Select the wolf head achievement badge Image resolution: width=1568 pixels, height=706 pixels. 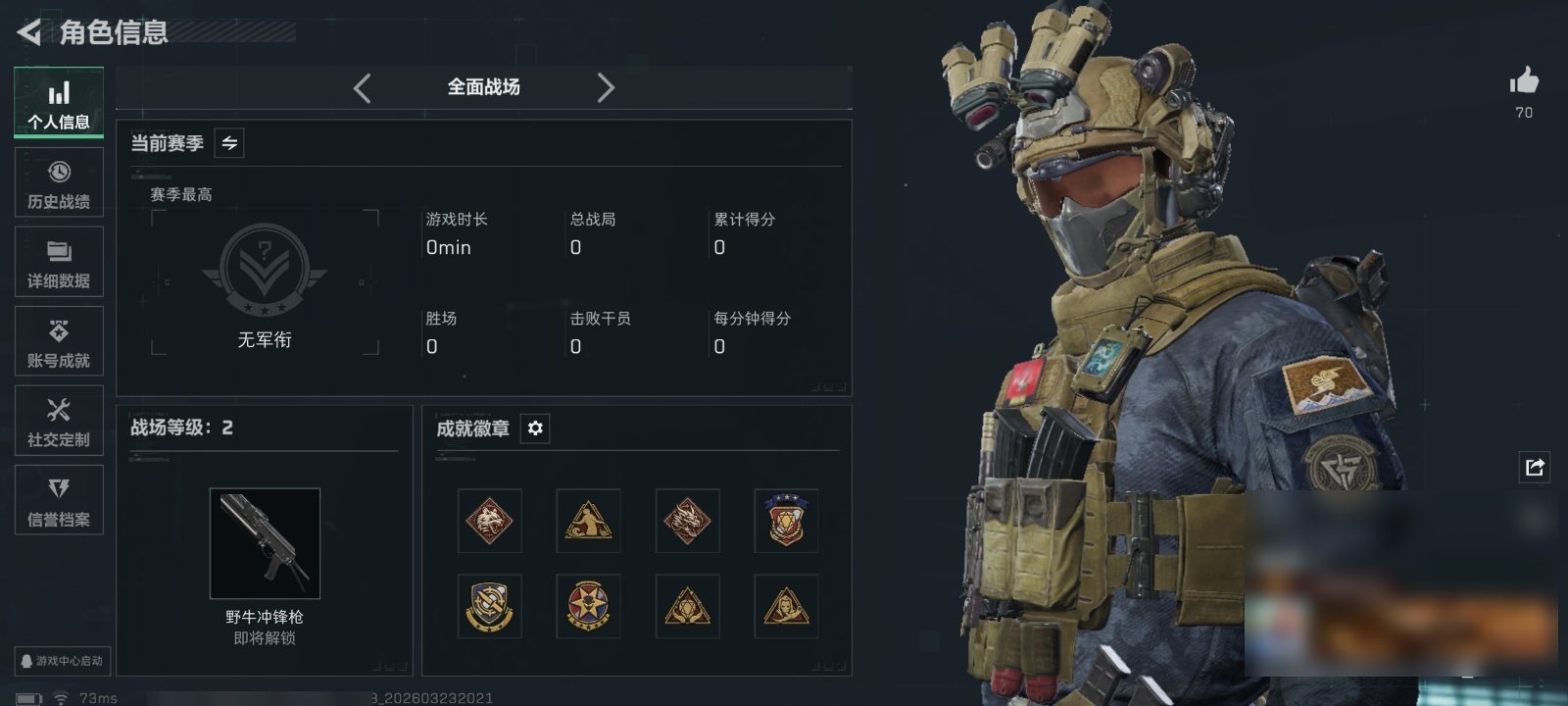tap(489, 521)
